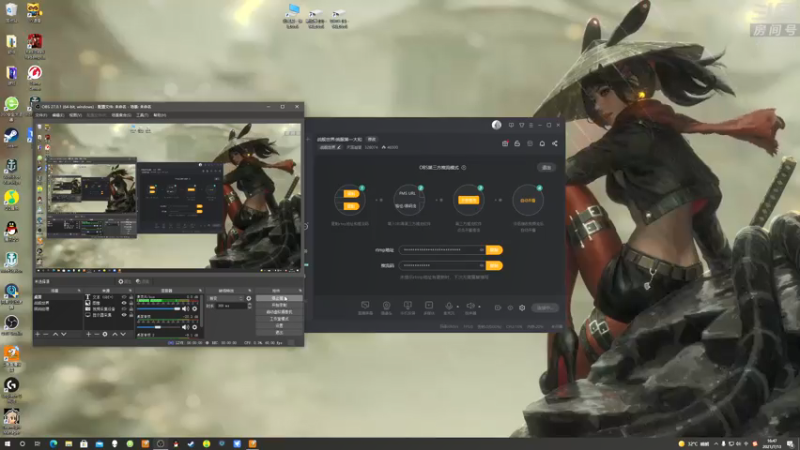Viewport: 800px width, 450px height.
Task: Show hidden system tray icons chevron
Action: tap(715, 444)
